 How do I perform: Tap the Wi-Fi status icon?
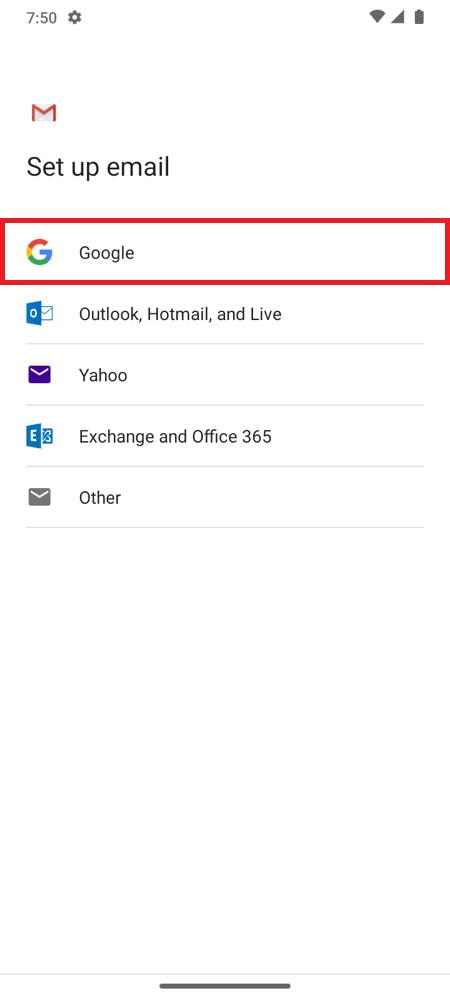coord(377,17)
